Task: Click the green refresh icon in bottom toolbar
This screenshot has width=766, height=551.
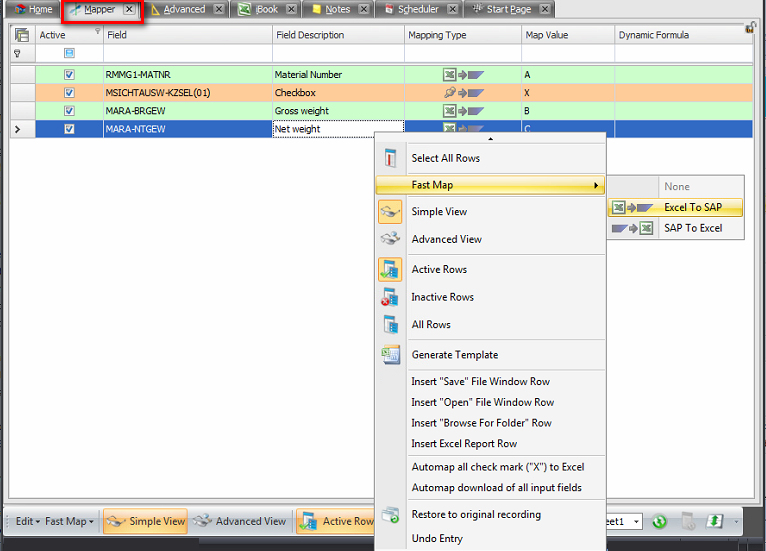Action: pos(659,522)
